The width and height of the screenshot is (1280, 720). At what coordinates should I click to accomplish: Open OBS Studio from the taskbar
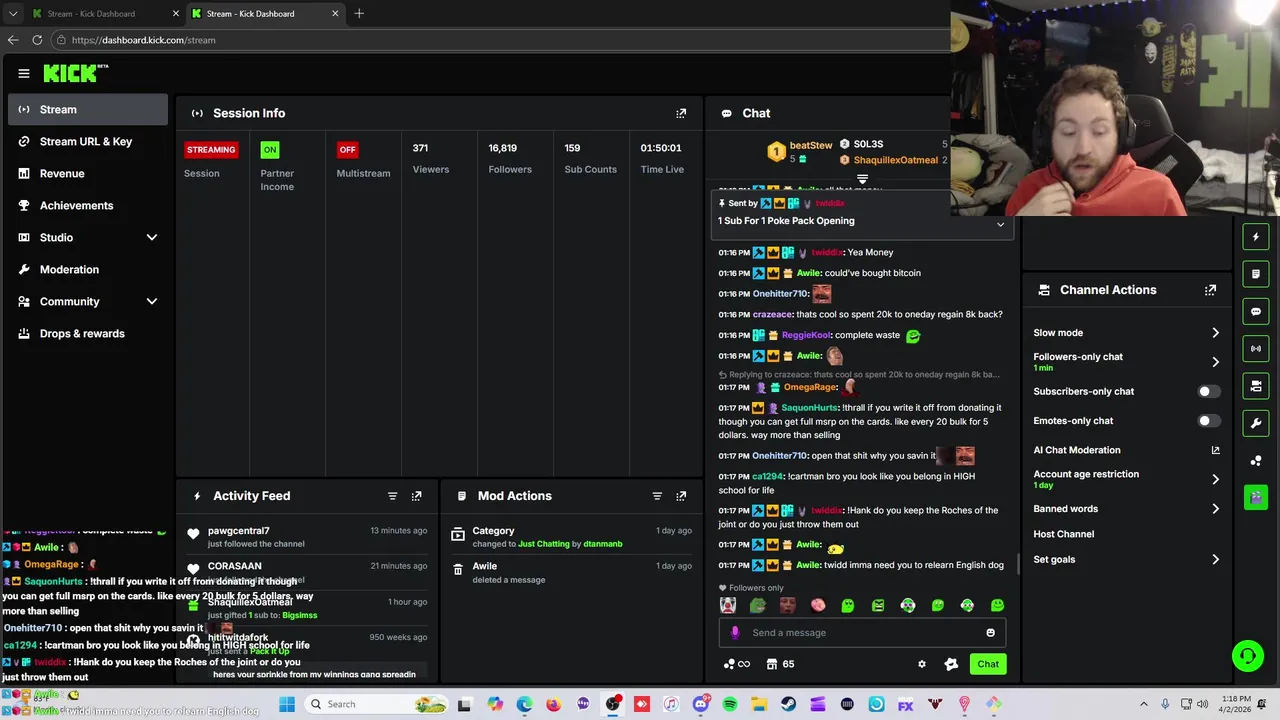[x=613, y=705]
